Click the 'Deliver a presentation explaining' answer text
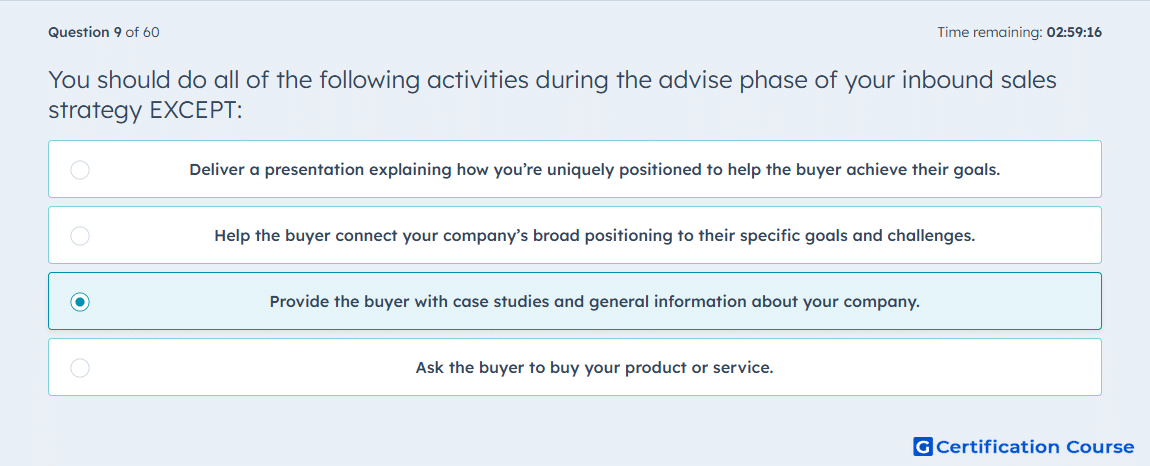Screen dimensions: 1150x466 click(595, 170)
